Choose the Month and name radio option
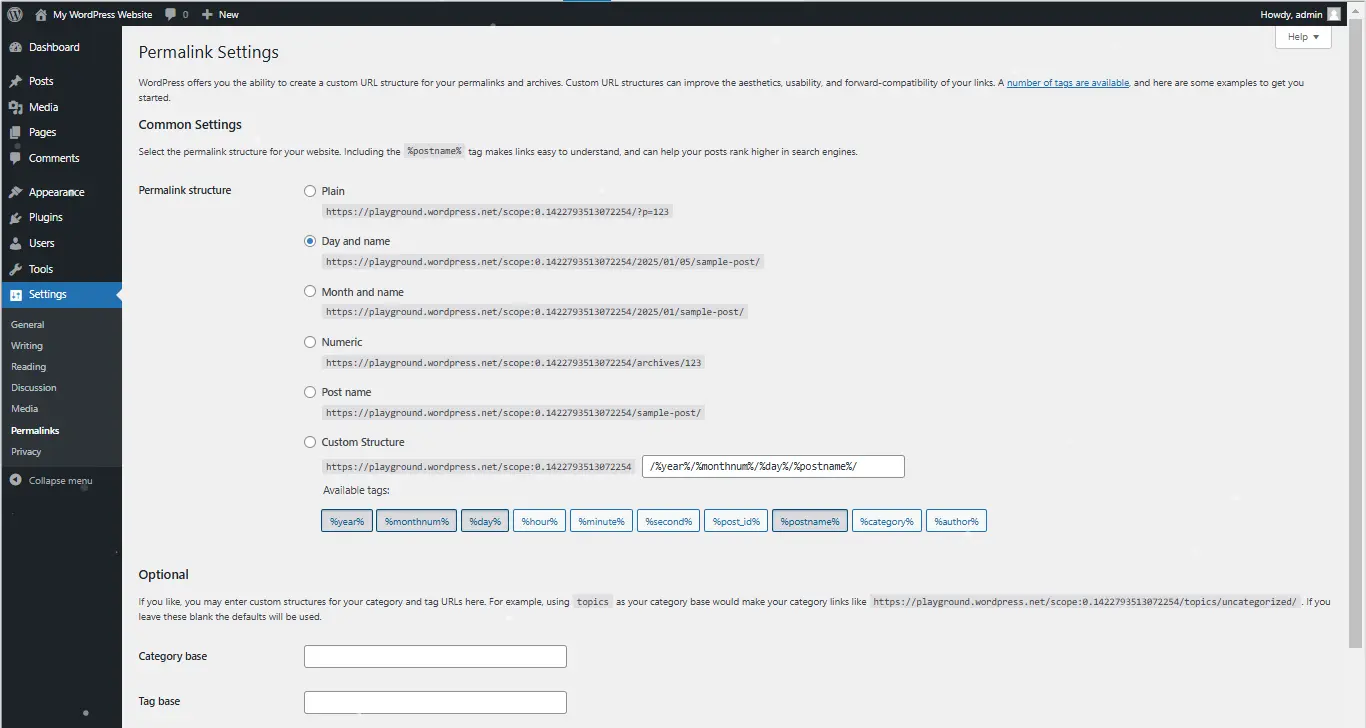This screenshot has width=1366, height=728. pyautogui.click(x=310, y=292)
